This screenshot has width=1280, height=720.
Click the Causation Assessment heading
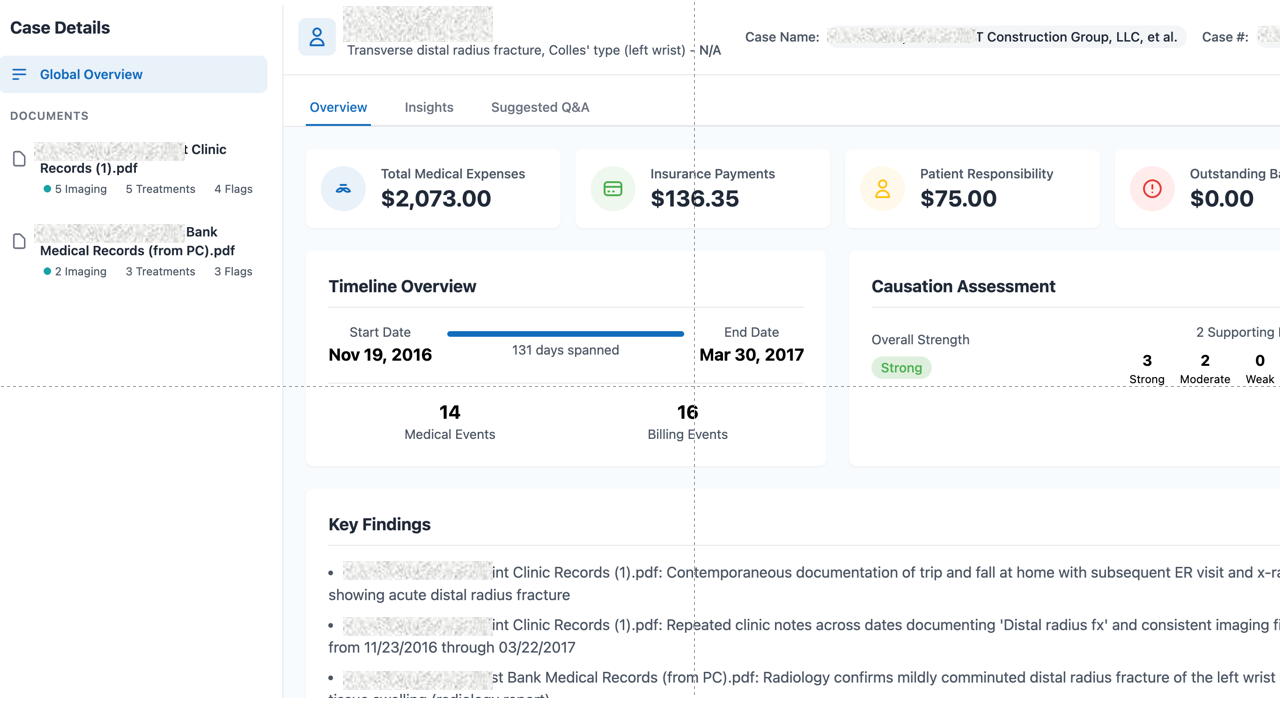pyautogui.click(x=963, y=286)
